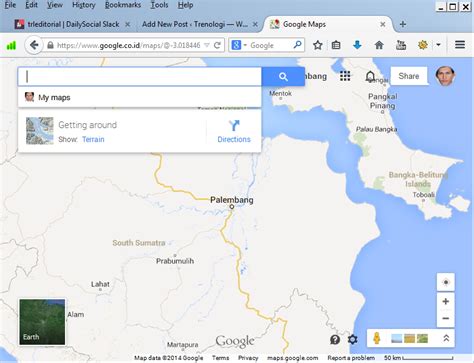Open a new browser tab
The image size is (474, 363).
click(403, 24)
